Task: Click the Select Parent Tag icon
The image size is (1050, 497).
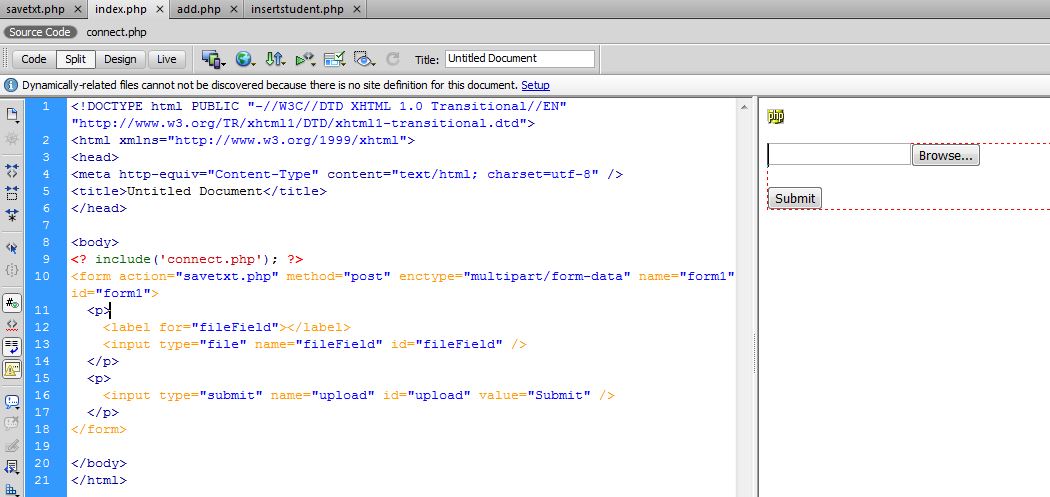Action: [12, 247]
